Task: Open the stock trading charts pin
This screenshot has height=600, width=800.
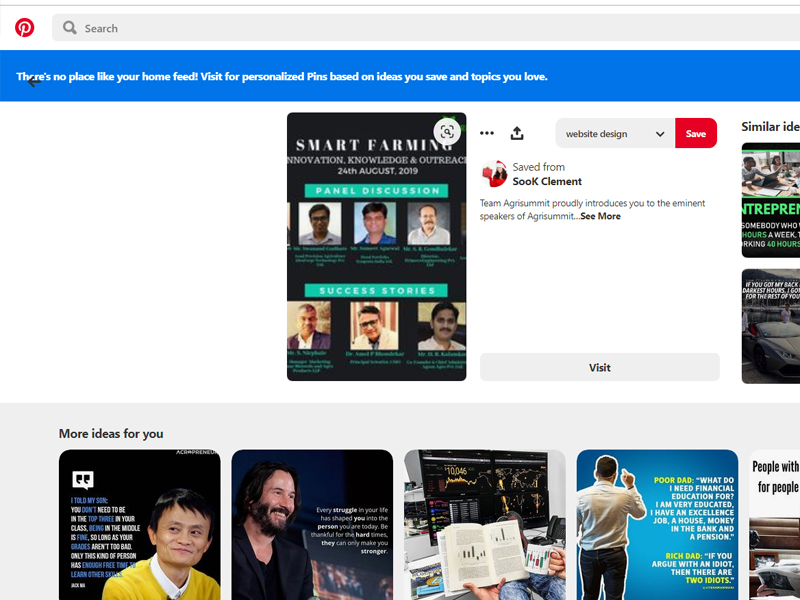Action: 484,525
